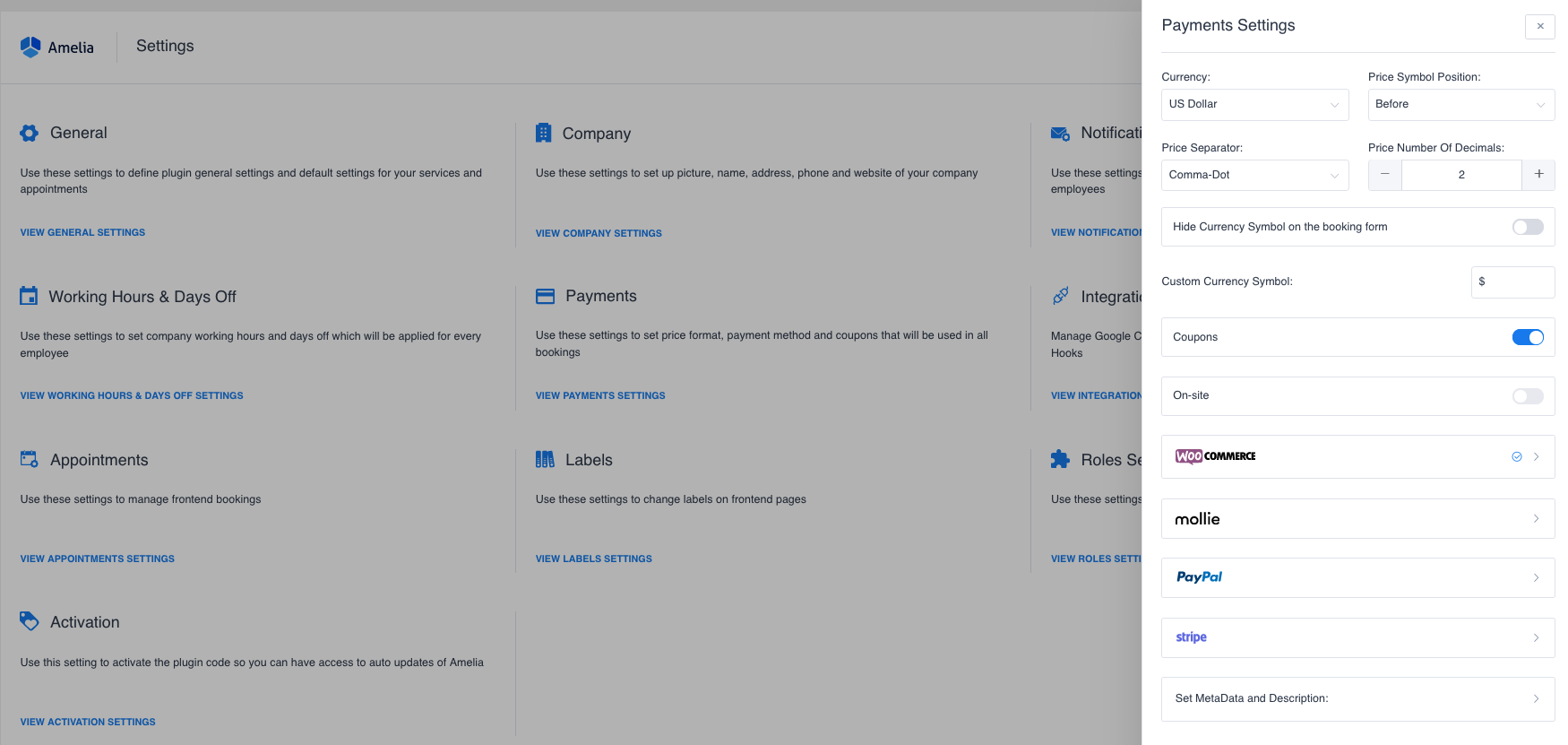This screenshot has height=745, width=1568.
Task: Close the Payments Settings panel
Action: (1540, 26)
